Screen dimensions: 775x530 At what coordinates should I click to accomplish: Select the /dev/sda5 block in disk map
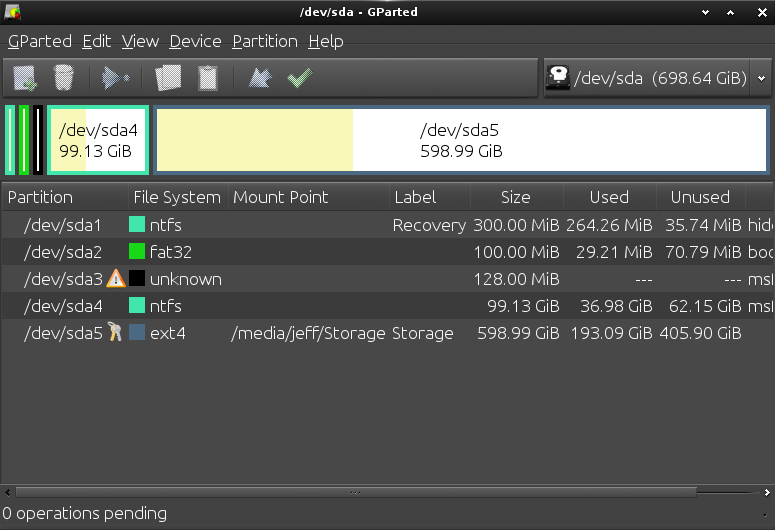pyautogui.click(x=461, y=140)
